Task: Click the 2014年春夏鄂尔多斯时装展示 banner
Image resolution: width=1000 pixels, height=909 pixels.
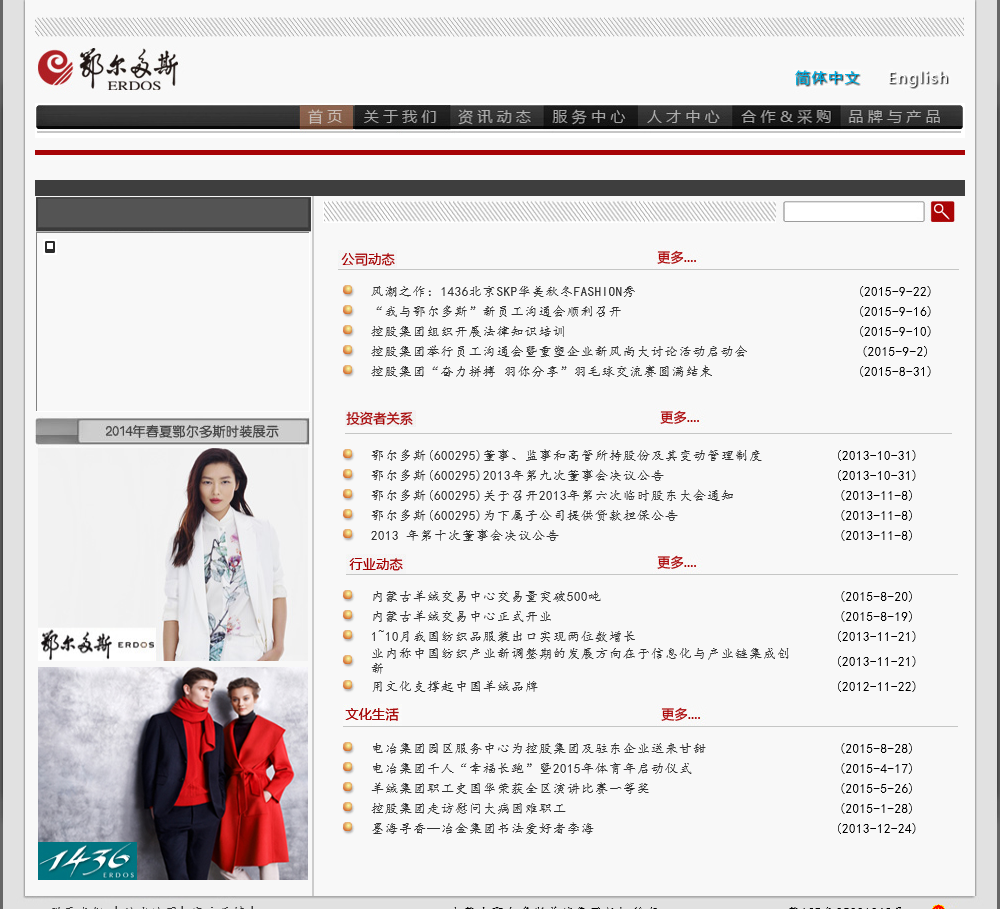Action: pos(172,431)
